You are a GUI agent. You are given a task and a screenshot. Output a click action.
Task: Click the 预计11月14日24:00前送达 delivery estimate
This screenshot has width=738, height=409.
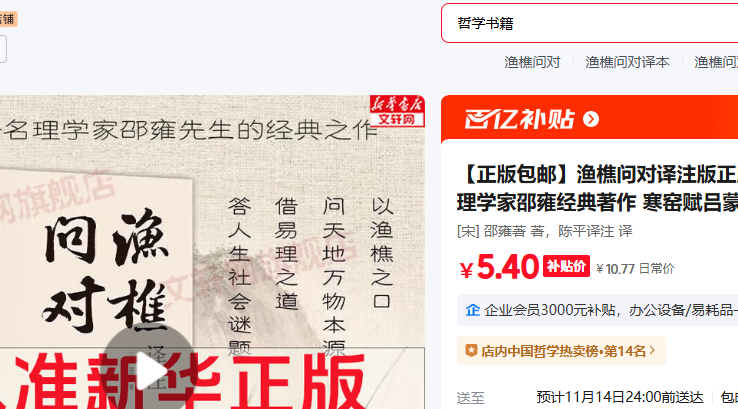pos(620,397)
